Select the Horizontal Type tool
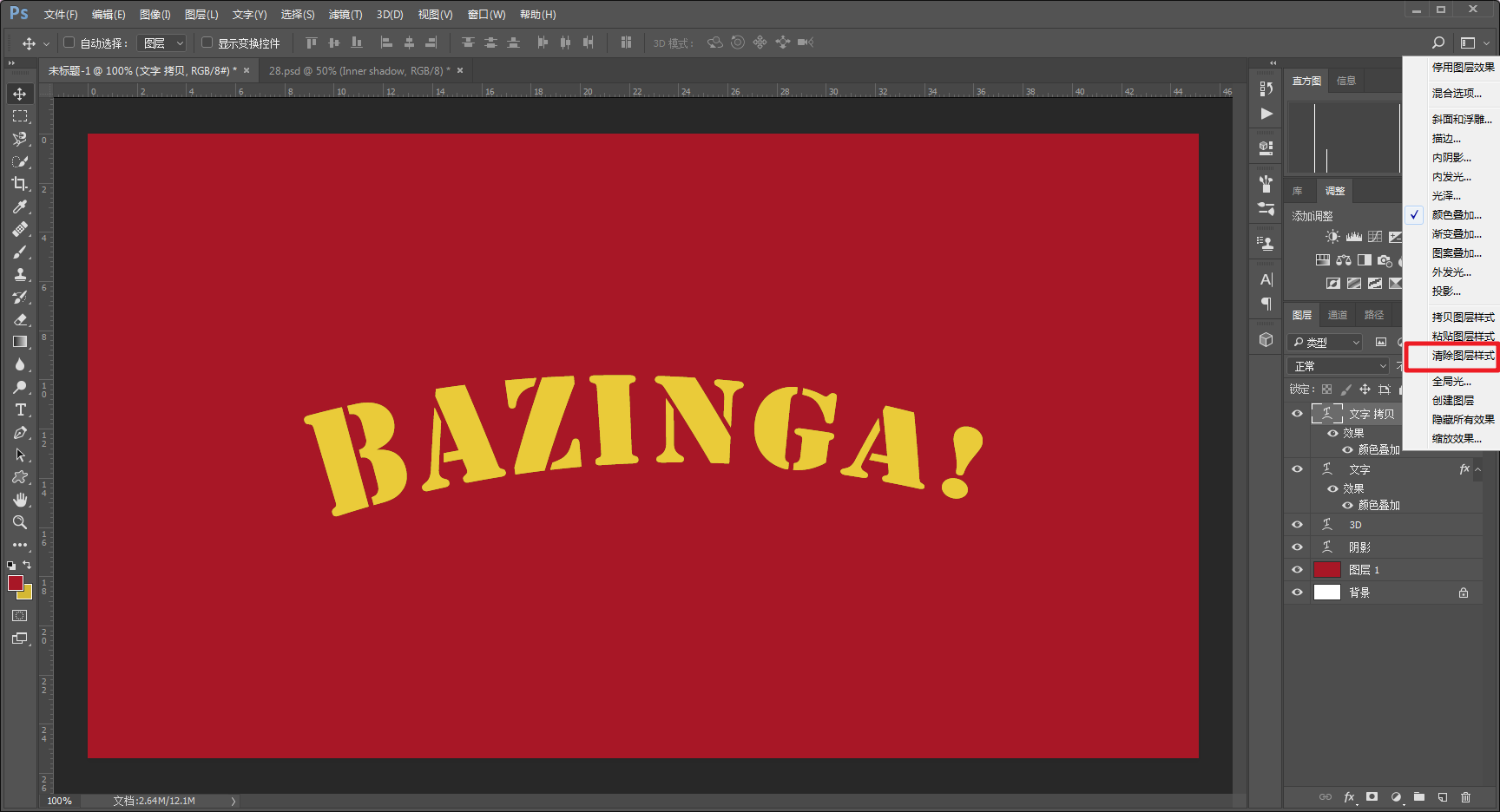The image size is (1500, 812). pos(19,409)
